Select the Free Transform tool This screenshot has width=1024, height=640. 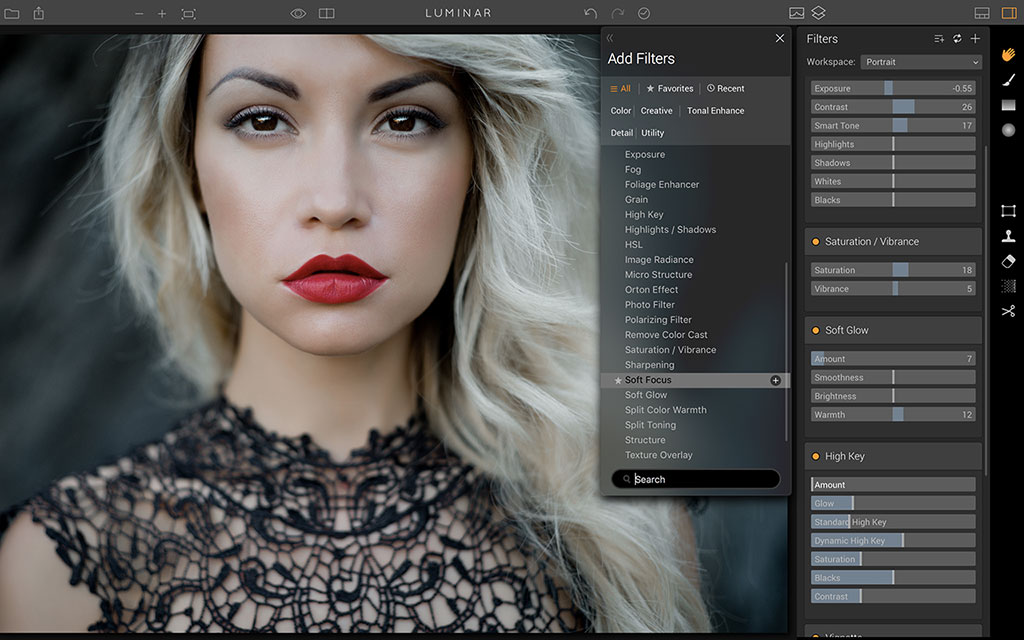point(1008,211)
